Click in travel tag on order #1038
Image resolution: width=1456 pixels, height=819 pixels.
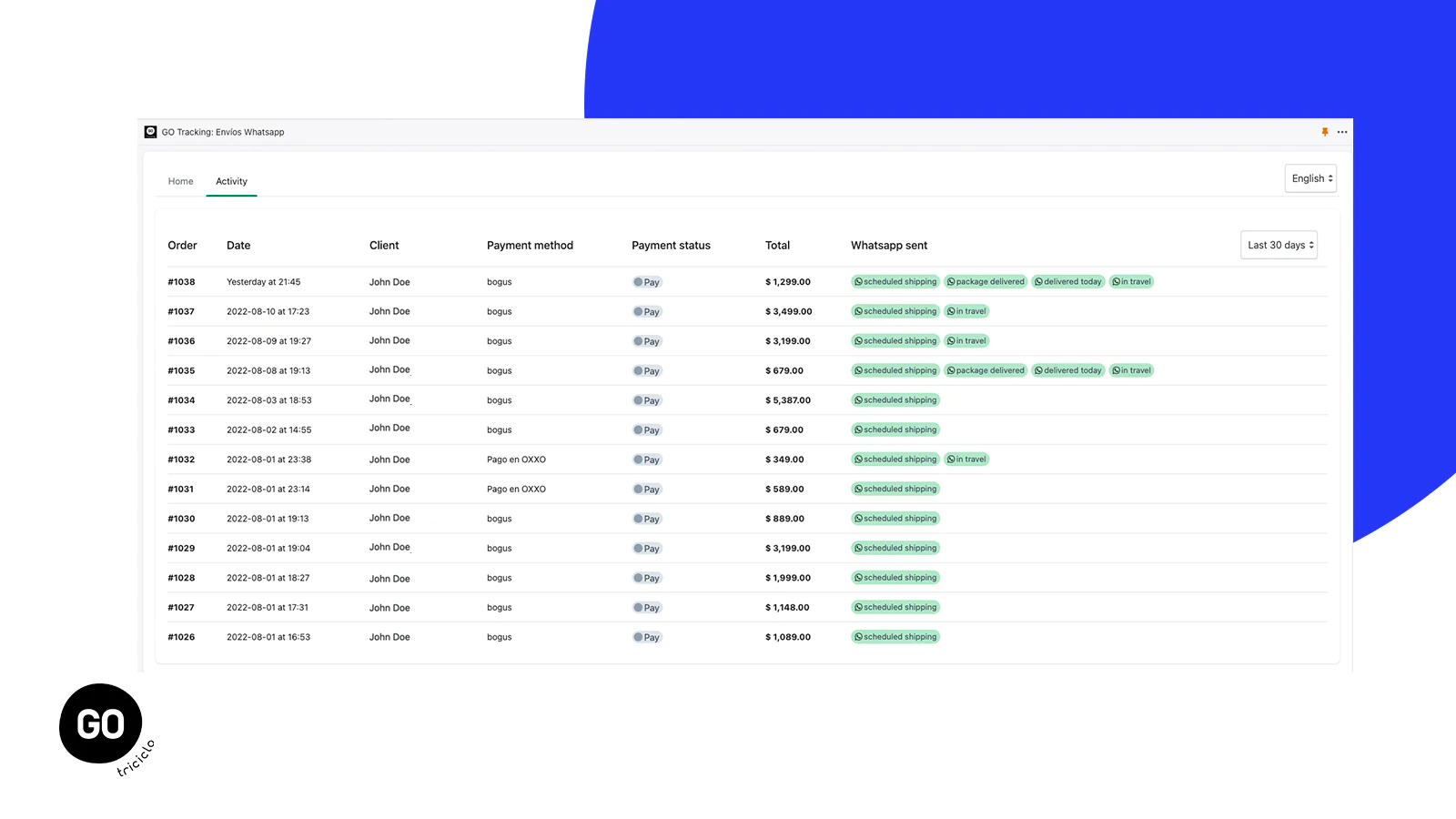1131,282
